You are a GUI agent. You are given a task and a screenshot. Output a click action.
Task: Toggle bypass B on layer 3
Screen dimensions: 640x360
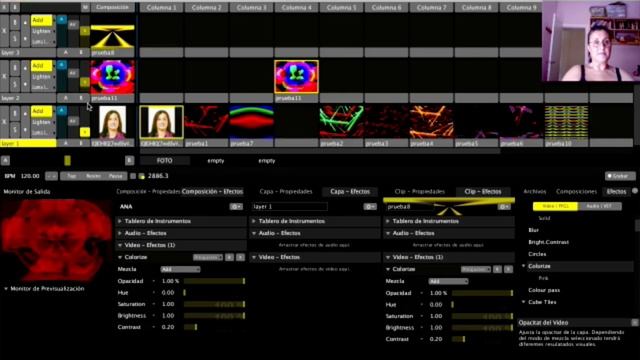[x=15, y=23]
